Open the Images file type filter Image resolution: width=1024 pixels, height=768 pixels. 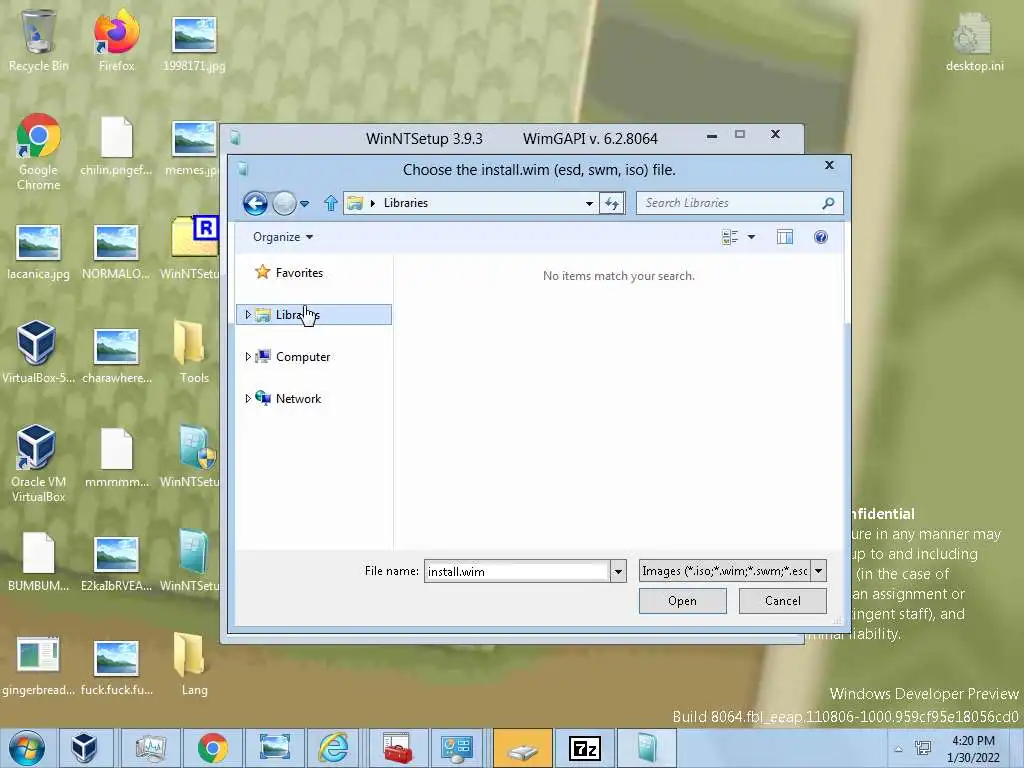point(733,571)
